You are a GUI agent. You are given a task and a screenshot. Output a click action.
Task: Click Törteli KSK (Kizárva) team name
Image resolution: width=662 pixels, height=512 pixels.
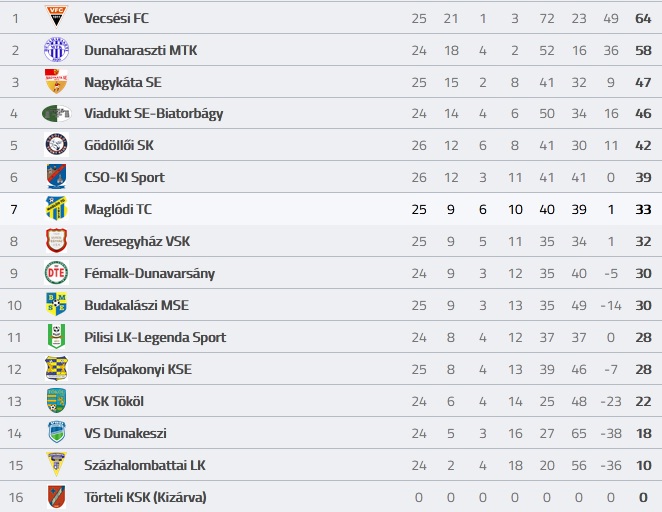click(145, 497)
